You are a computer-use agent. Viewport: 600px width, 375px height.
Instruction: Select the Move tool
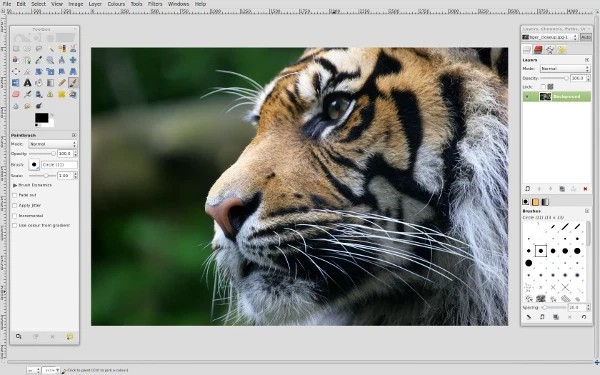click(x=73, y=60)
